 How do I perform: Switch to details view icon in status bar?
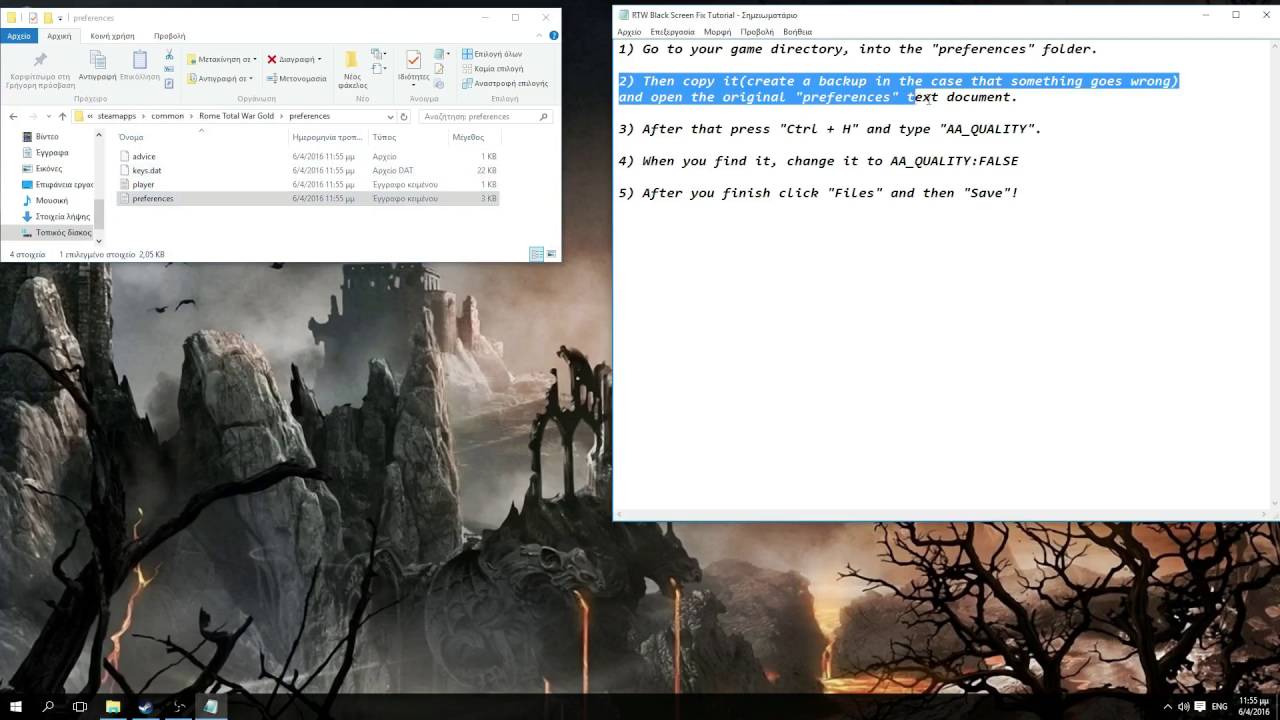pyautogui.click(x=537, y=255)
